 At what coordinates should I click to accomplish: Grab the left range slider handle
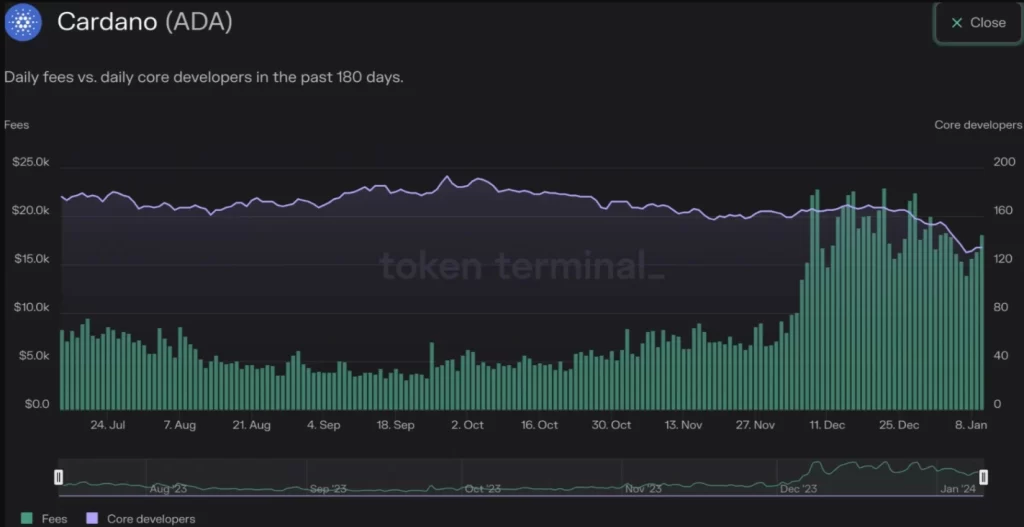[58, 477]
